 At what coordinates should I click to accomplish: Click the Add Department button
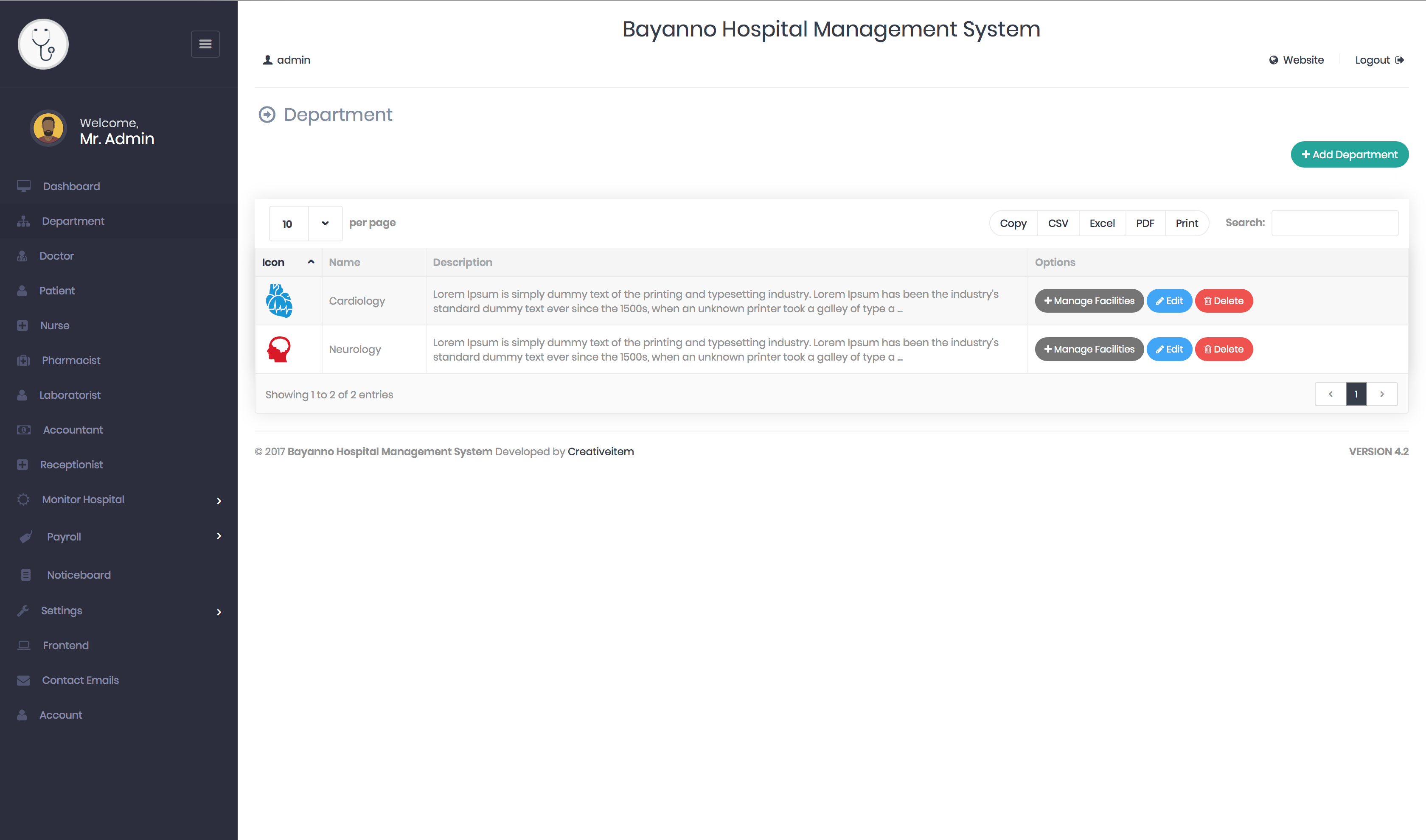(x=1350, y=155)
